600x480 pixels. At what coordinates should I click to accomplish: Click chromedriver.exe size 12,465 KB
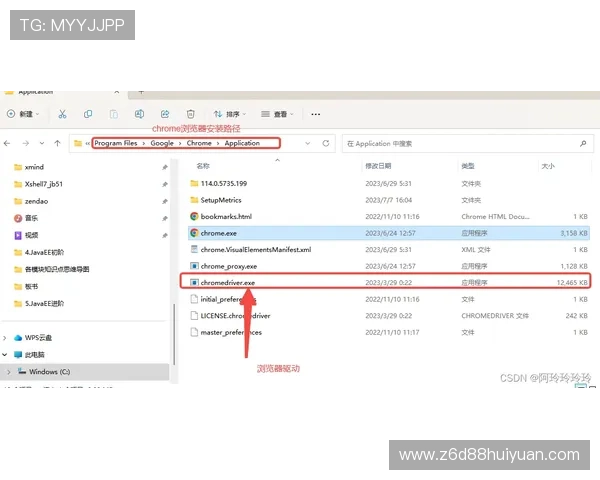coord(572,282)
